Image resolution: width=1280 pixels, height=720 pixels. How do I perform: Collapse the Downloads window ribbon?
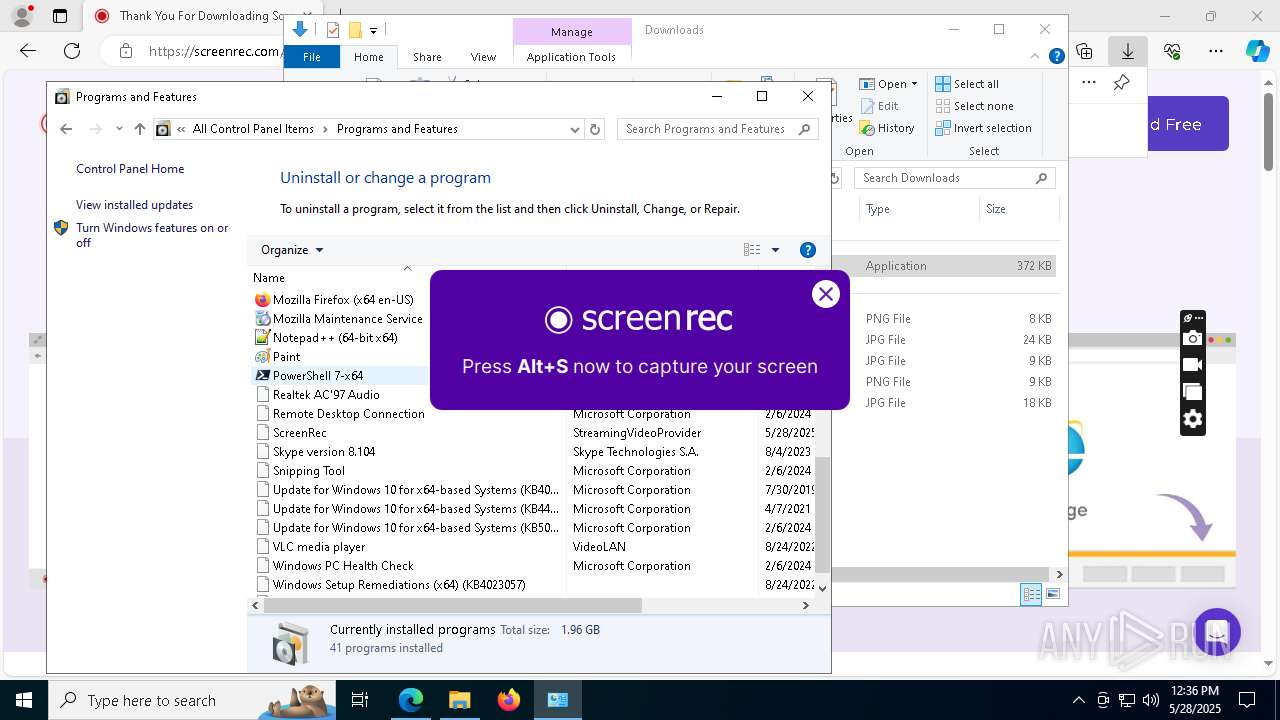coord(1036,57)
